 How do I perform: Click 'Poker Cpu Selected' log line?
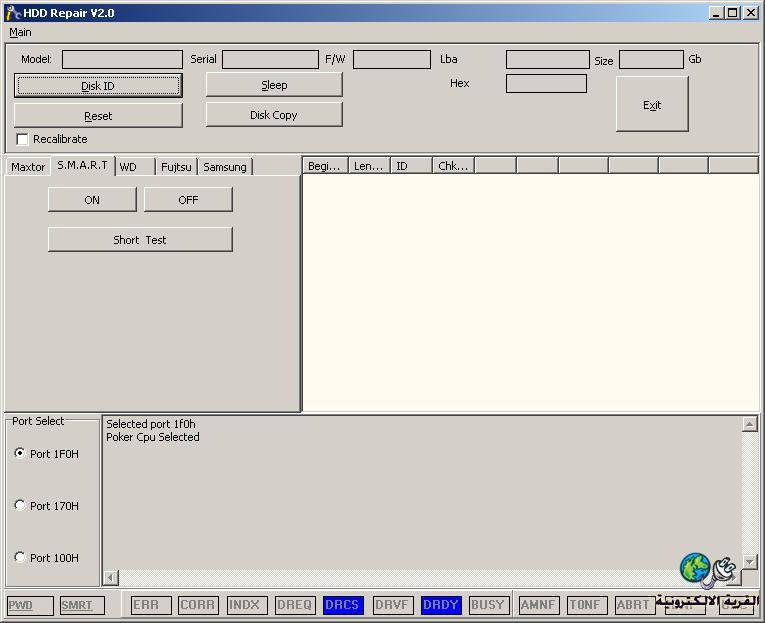tap(153, 437)
